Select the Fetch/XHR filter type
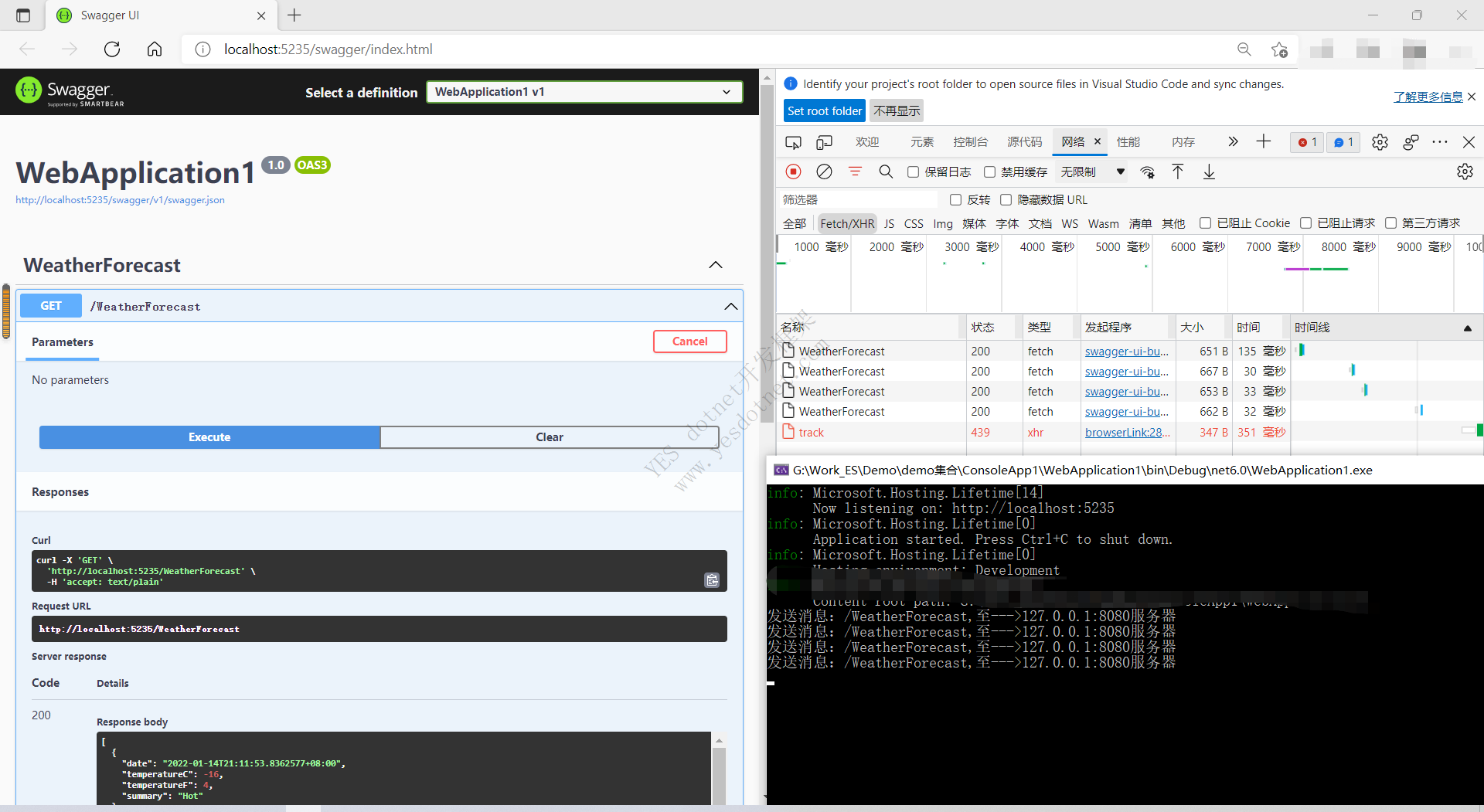 click(x=847, y=223)
